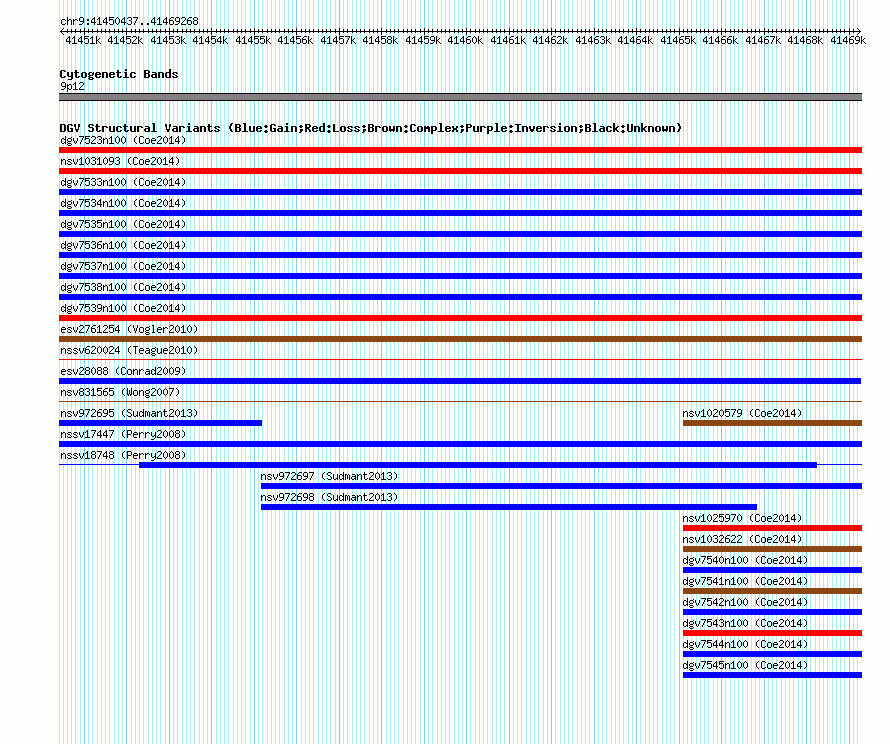Image resolution: width=890 pixels, height=744 pixels.
Task: Click the chr9:41450437..41469268 coordinate label
Action: (x=129, y=21)
